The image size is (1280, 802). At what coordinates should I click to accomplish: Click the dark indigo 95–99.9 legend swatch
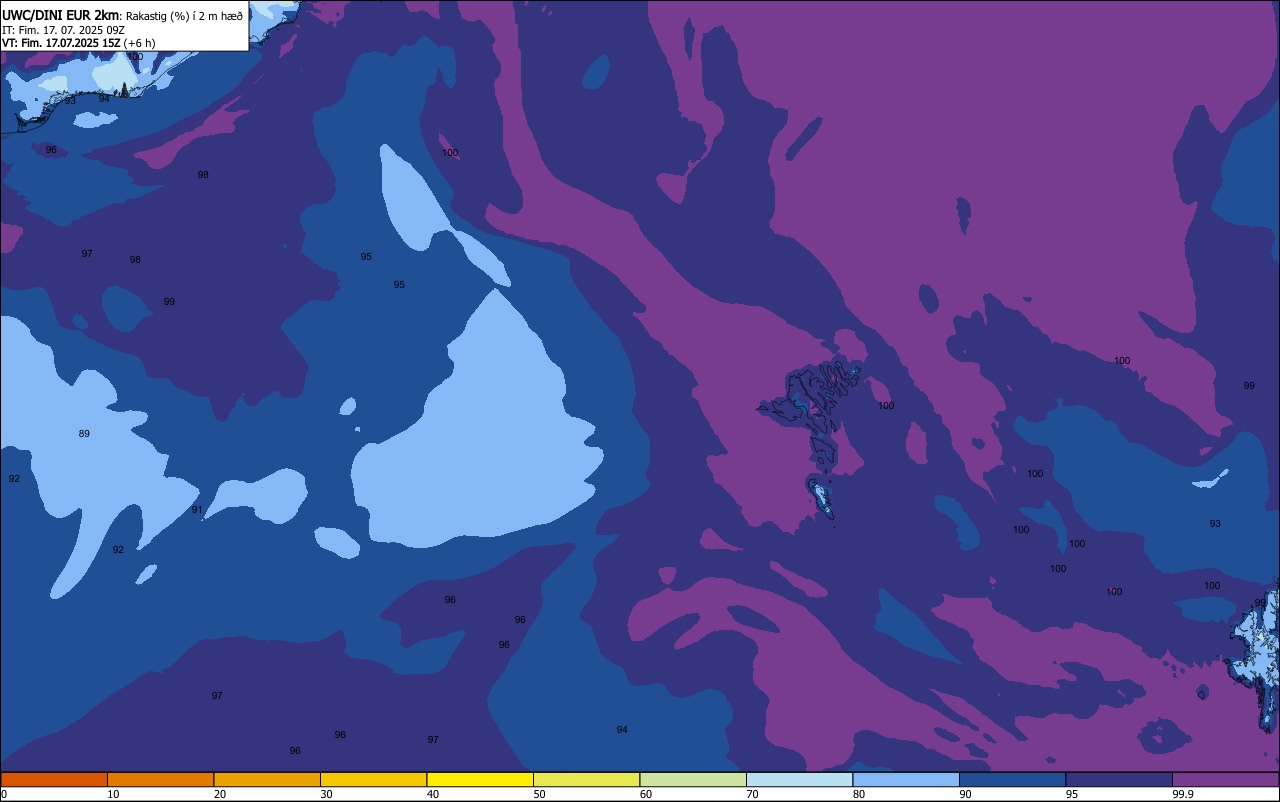[x=1119, y=779]
